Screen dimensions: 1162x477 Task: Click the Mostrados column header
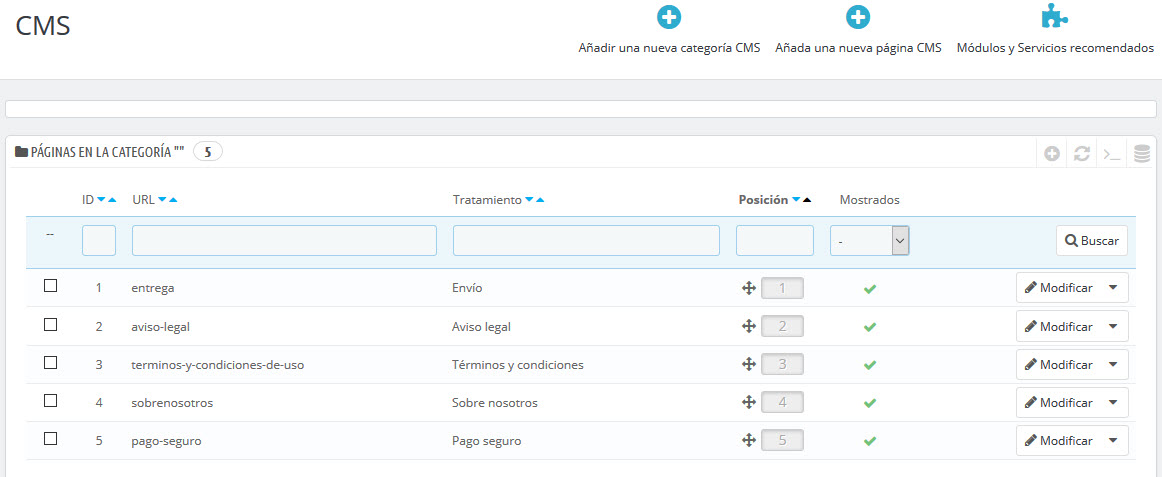pyautogui.click(x=869, y=200)
